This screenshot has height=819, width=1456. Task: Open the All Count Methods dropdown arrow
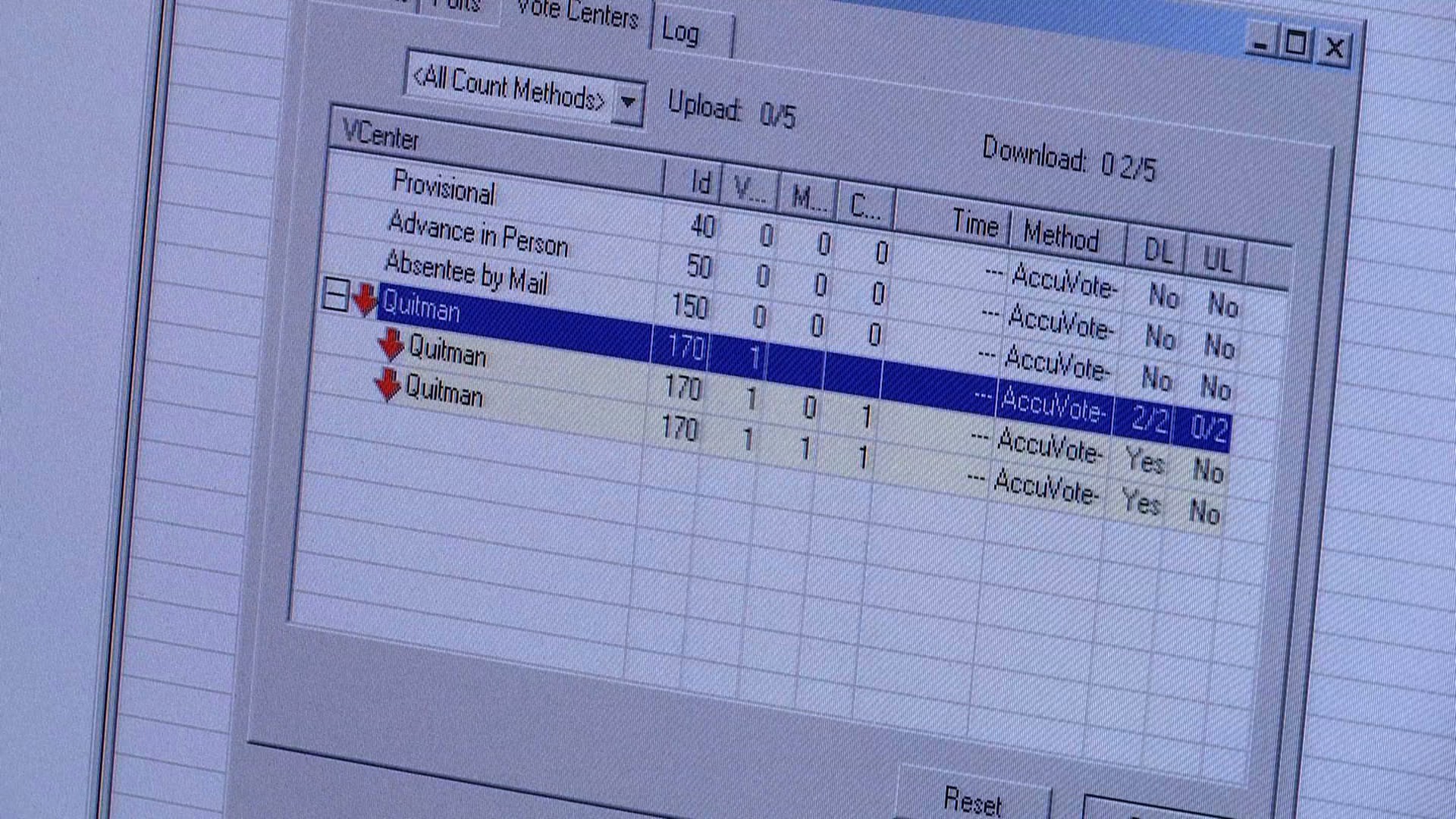click(628, 102)
